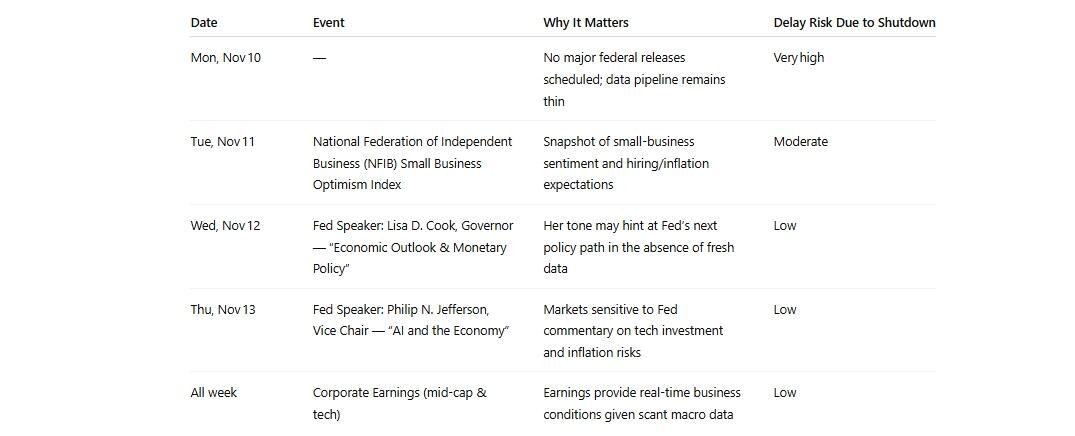This screenshot has width=1075, height=436.
Task: Select the Tue, Nov 11 date cell
Action: (223, 142)
